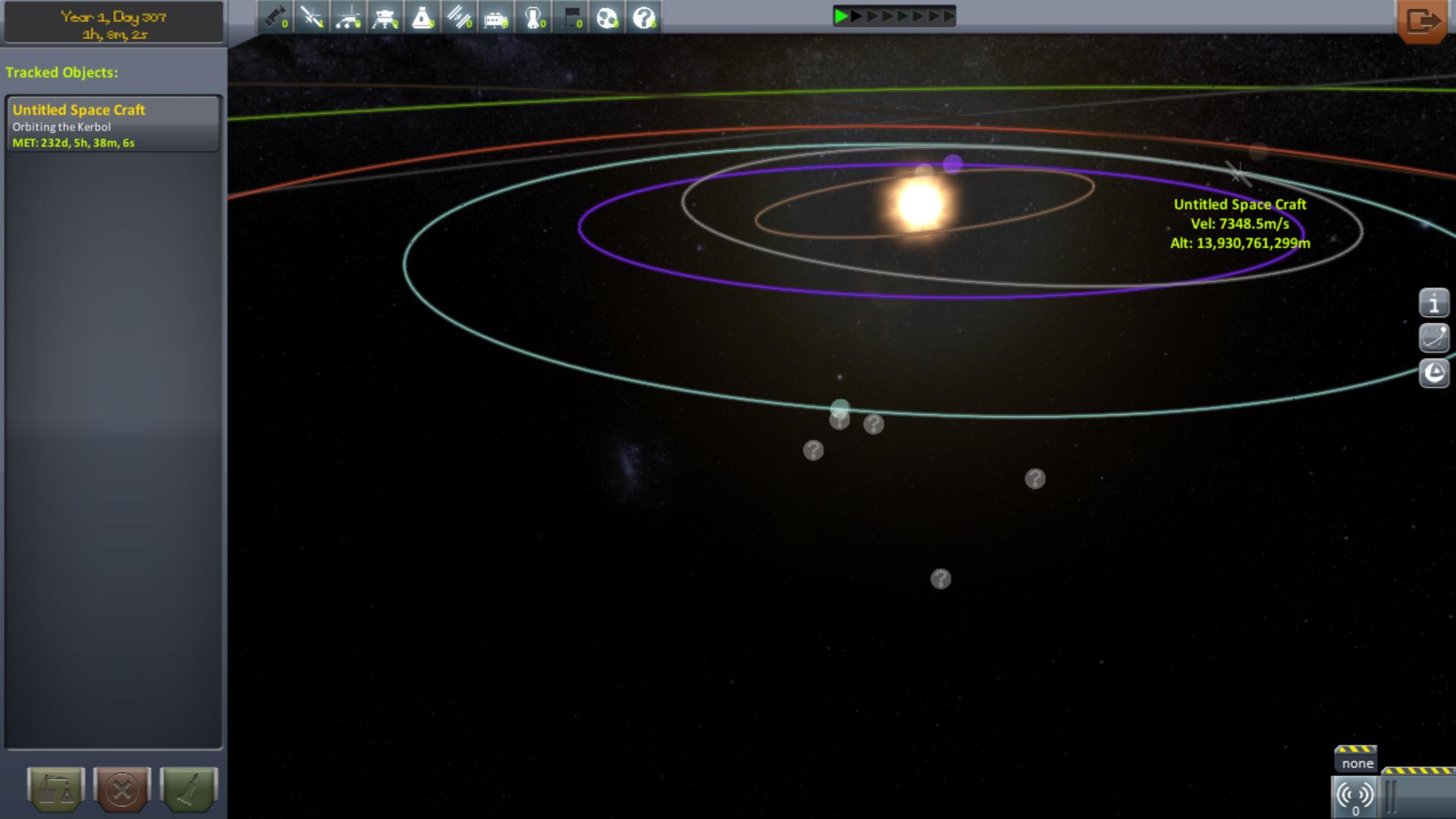
Task: Click the spacecraft marker above its label
Action: [1238, 174]
